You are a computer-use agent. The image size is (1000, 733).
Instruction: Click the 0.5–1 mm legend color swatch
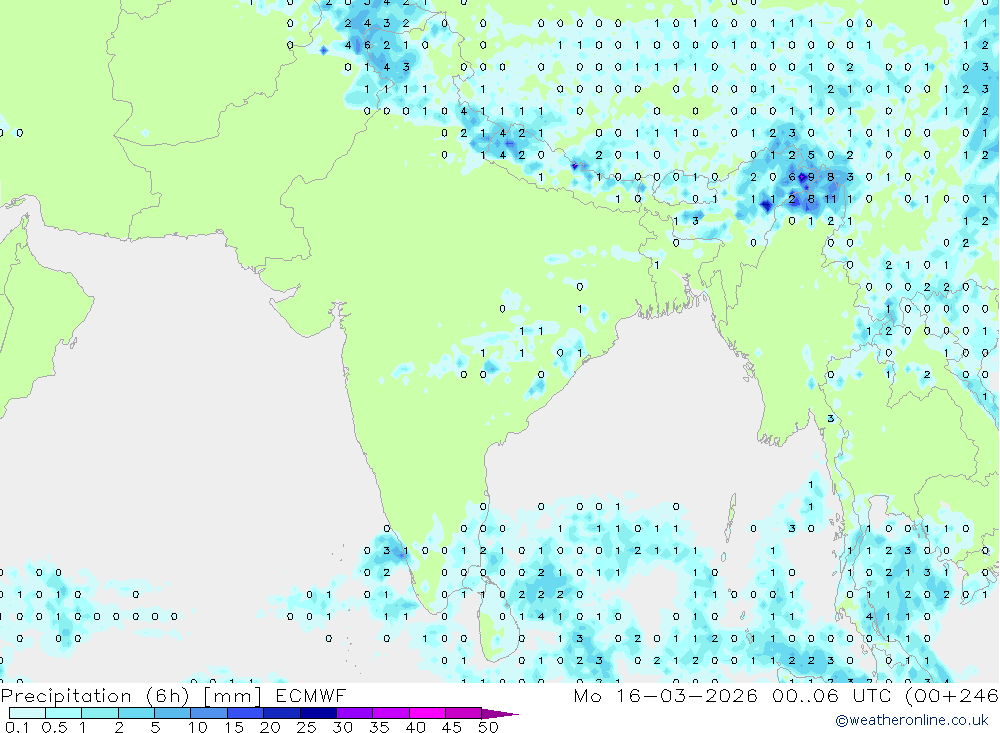(64, 713)
